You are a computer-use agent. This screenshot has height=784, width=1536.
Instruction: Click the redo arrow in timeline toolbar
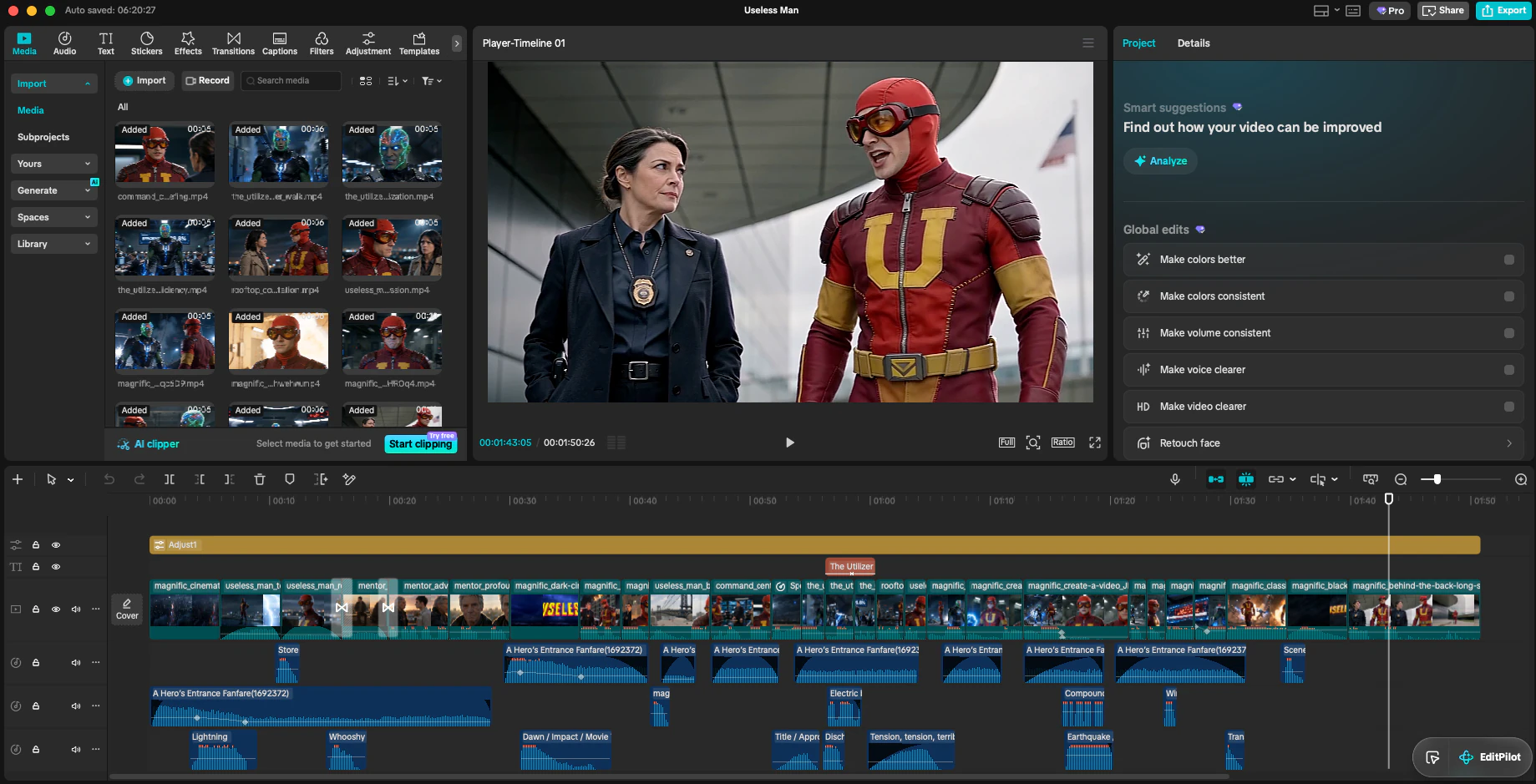coord(139,479)
